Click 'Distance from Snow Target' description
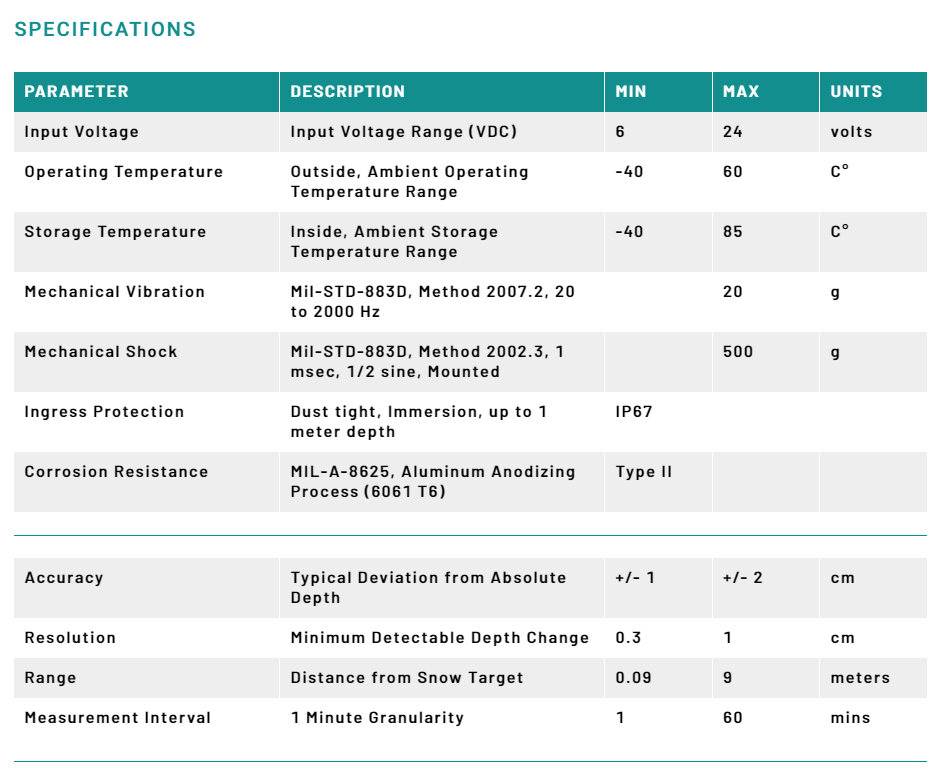 click(407, 678)
